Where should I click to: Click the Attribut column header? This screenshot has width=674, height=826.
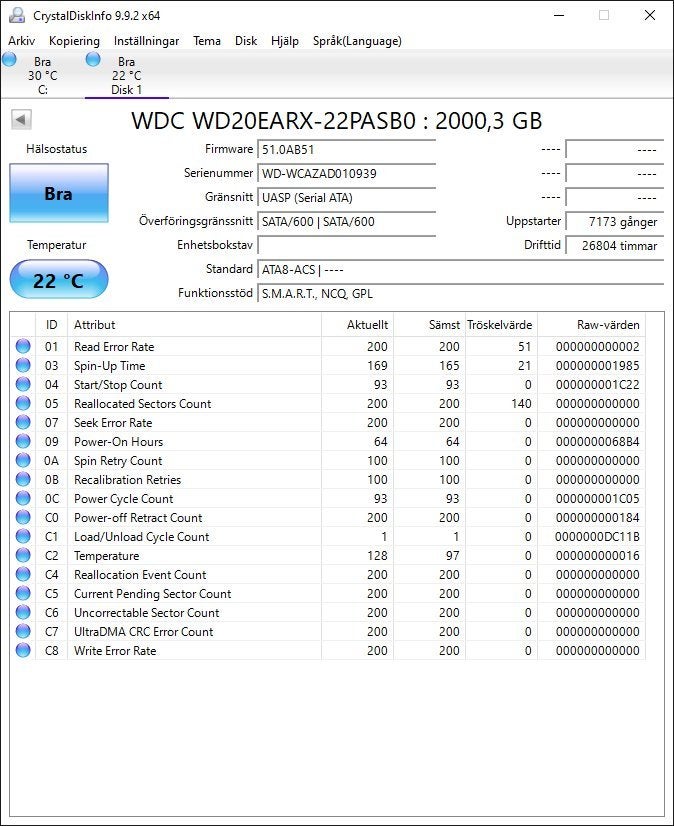point(194,324)
